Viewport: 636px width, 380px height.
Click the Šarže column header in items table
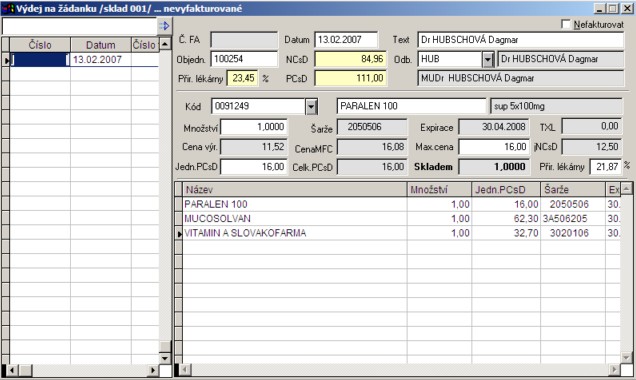(x=572, y=189)
